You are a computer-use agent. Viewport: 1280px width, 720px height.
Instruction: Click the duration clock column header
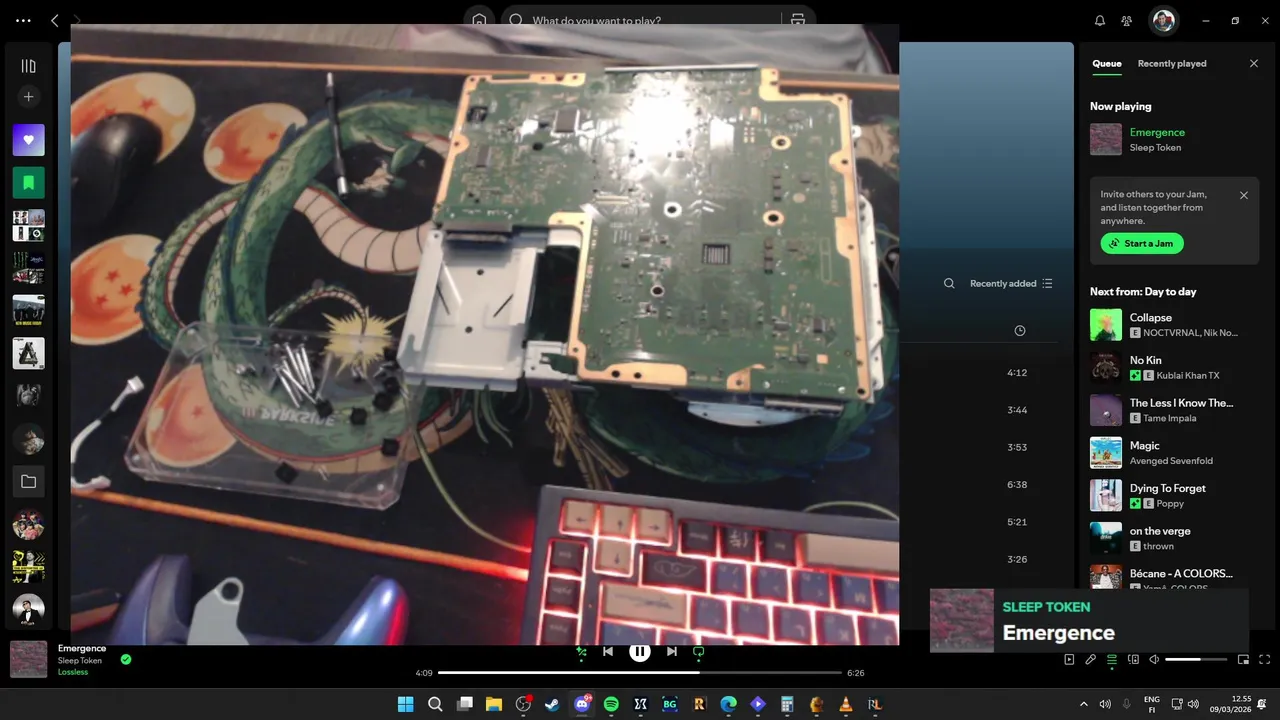[1019, 330]
